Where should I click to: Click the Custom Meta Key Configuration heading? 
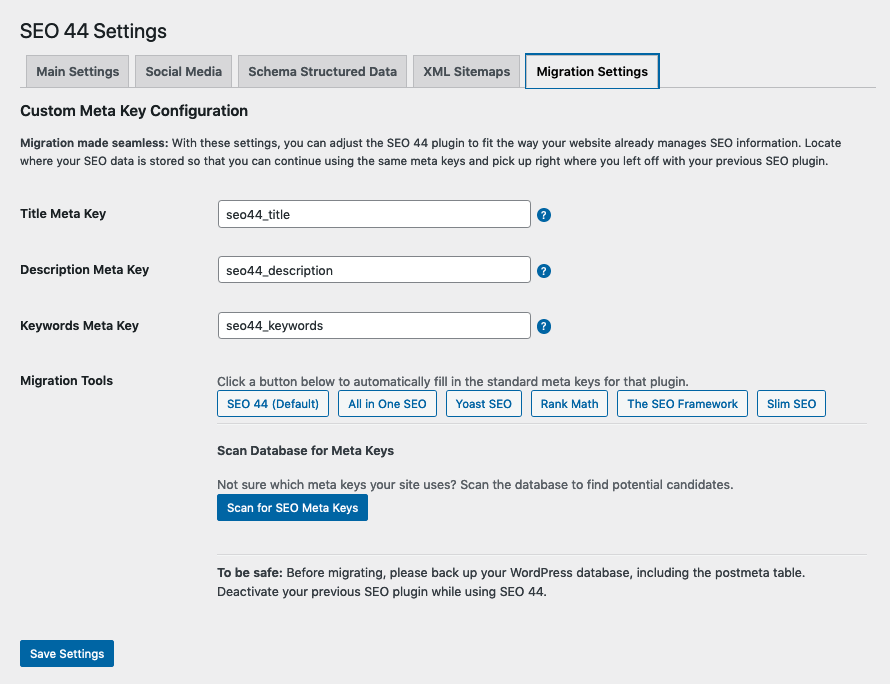[134, 111]
